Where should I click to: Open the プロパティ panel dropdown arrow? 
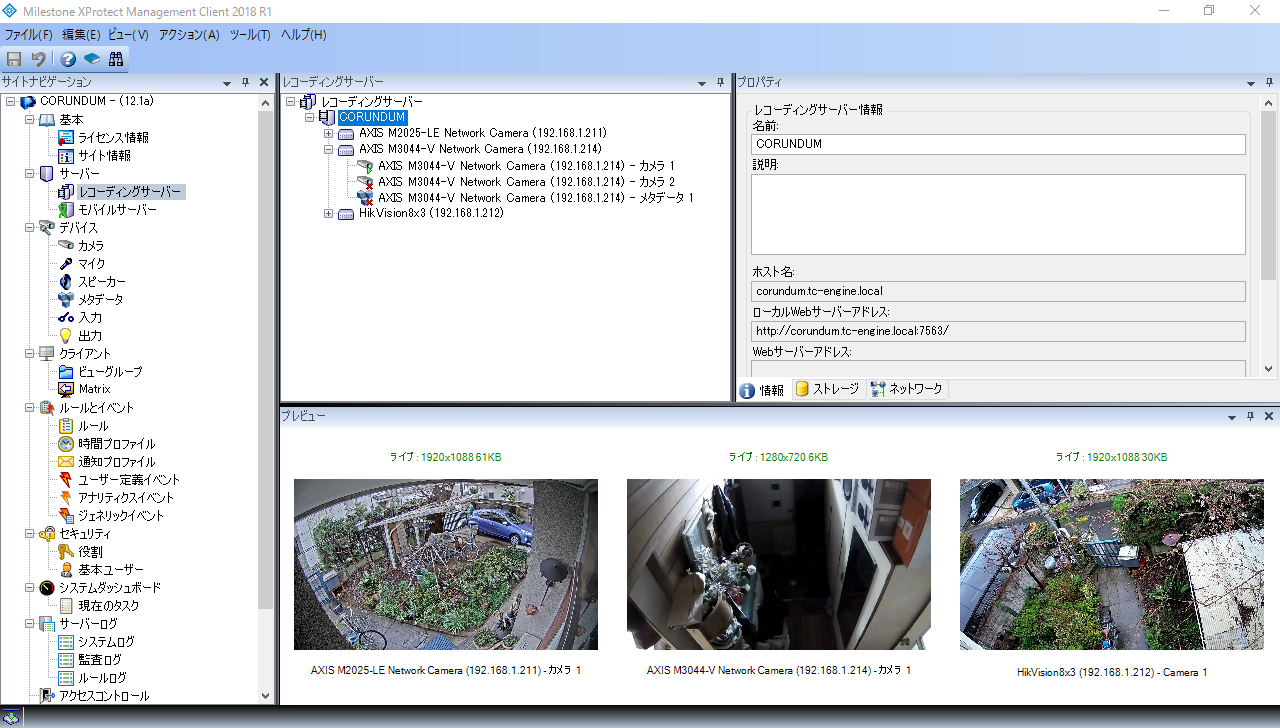pyautogui.click(x=1252, y=82)
